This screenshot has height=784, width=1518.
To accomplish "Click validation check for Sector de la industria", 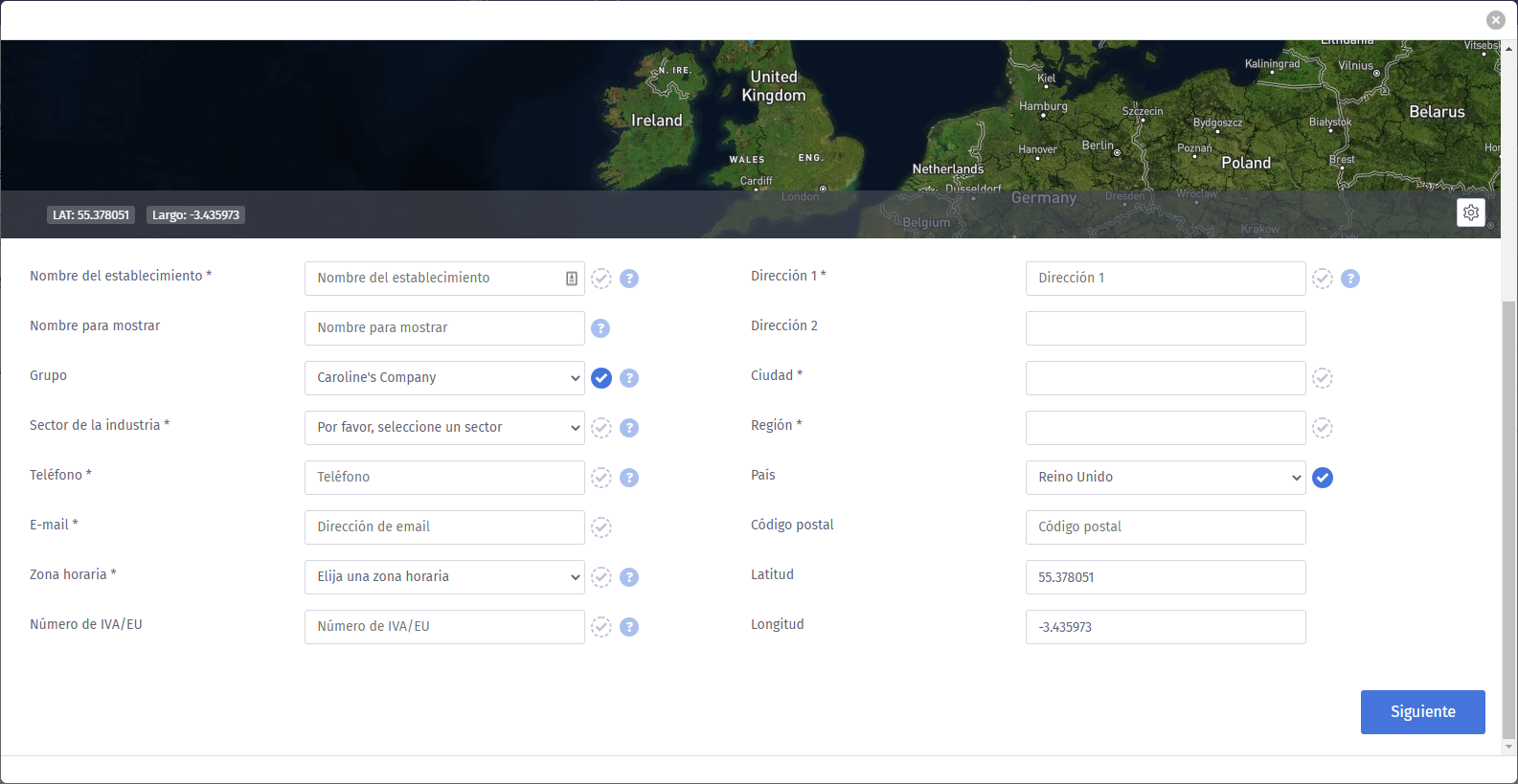I will tap(600, 428).
